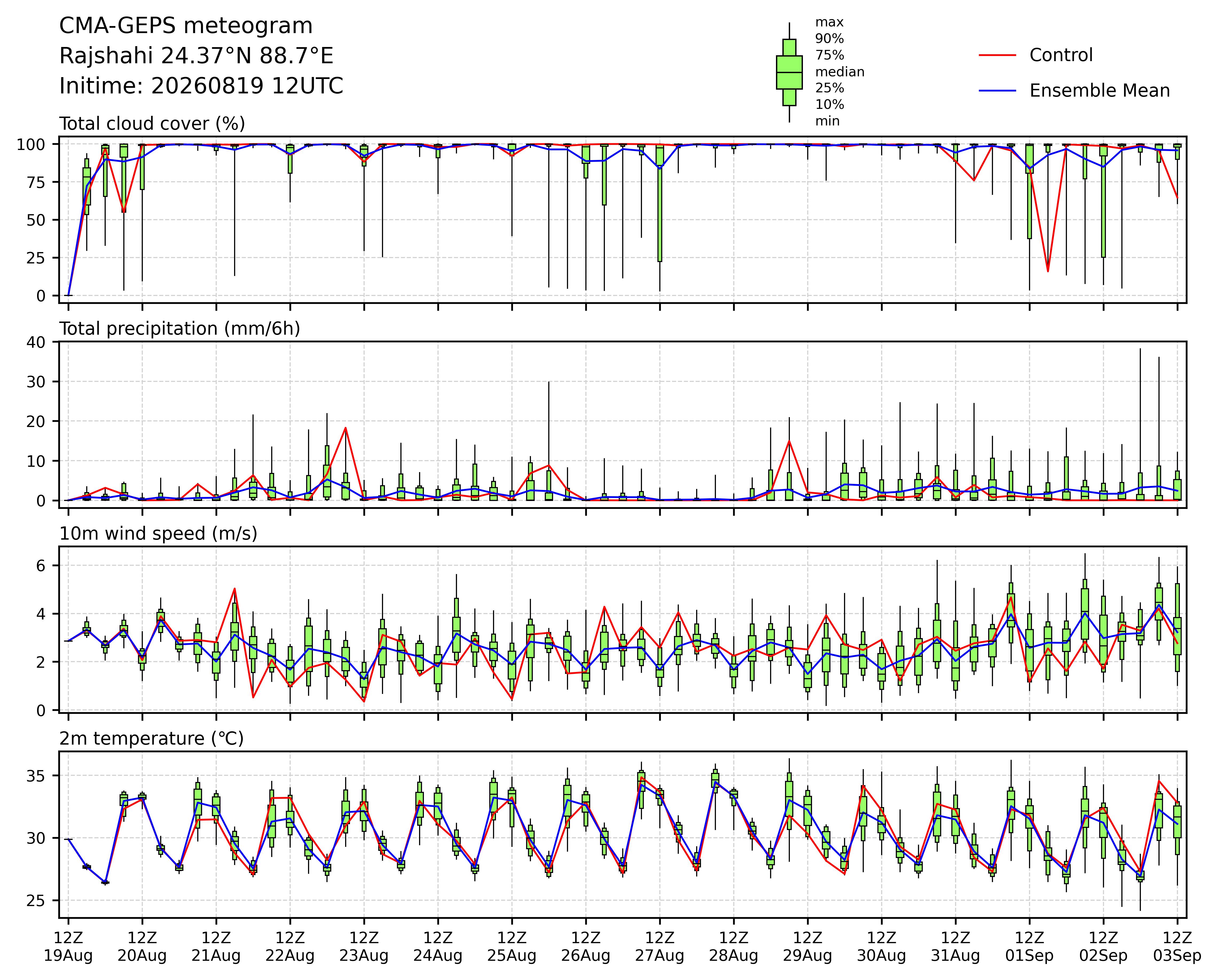This screenshot has width=1218, height=980.
Task: Click the 'Total cloud cover (%)' panel title
Action: (x=152, y=124)
